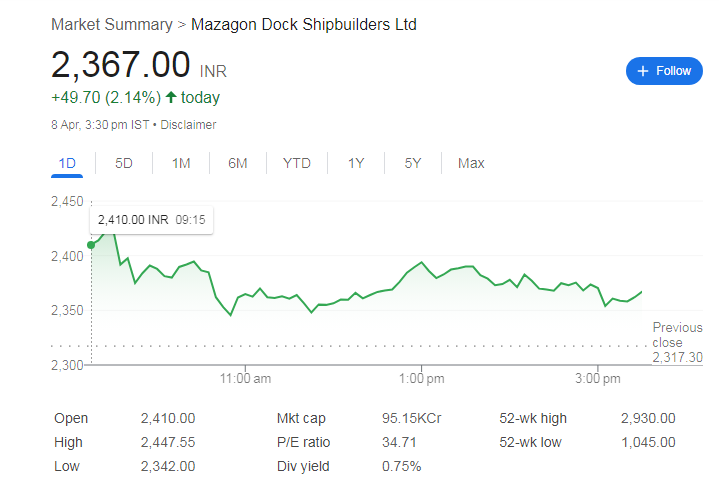Switch to the 1Y chart tab

pyautogui.click(x=356, y=163)
